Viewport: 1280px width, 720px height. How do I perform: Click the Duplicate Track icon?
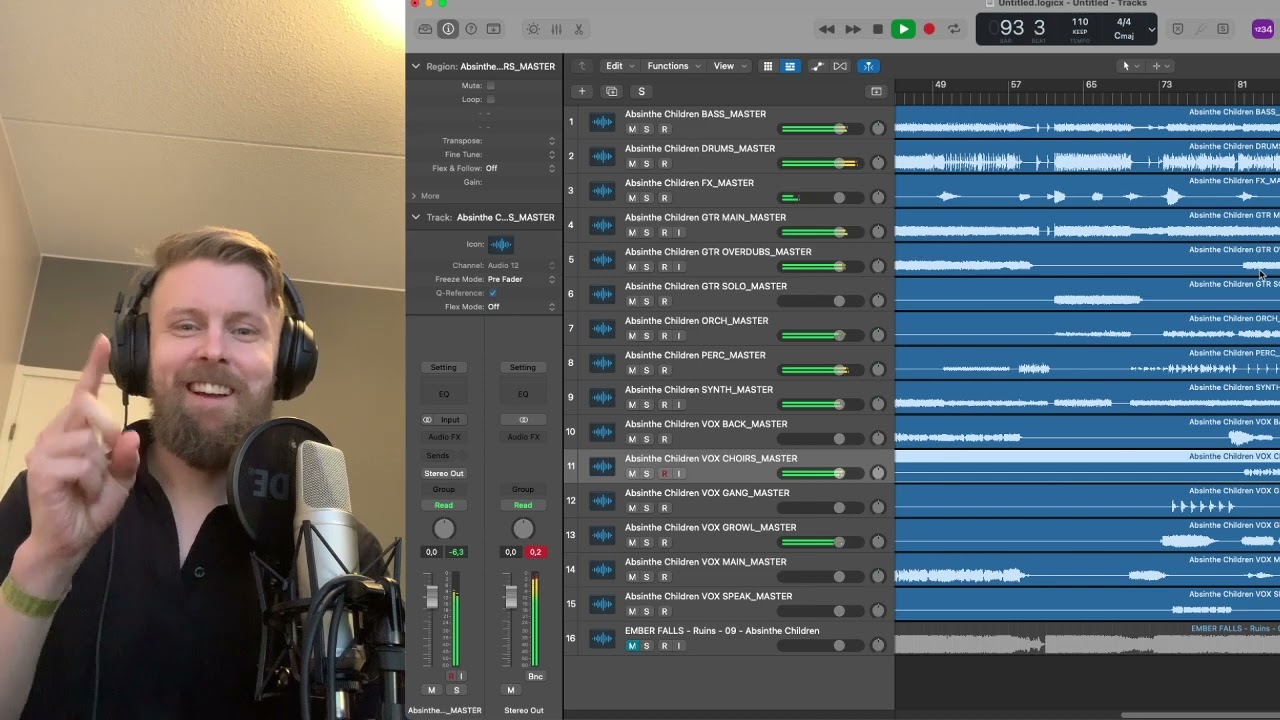point(612,91)
